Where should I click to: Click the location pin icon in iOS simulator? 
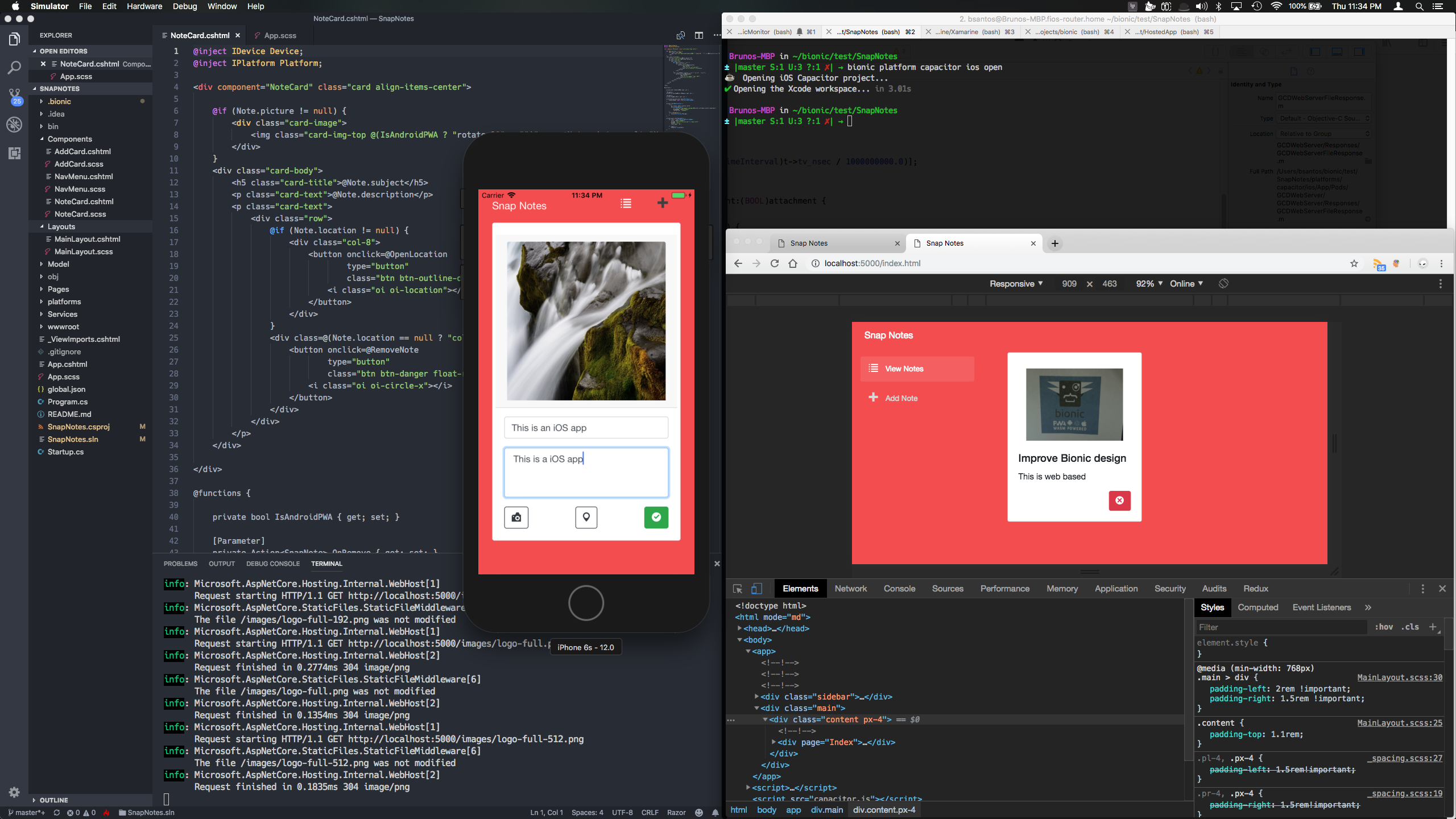[586, 517]
